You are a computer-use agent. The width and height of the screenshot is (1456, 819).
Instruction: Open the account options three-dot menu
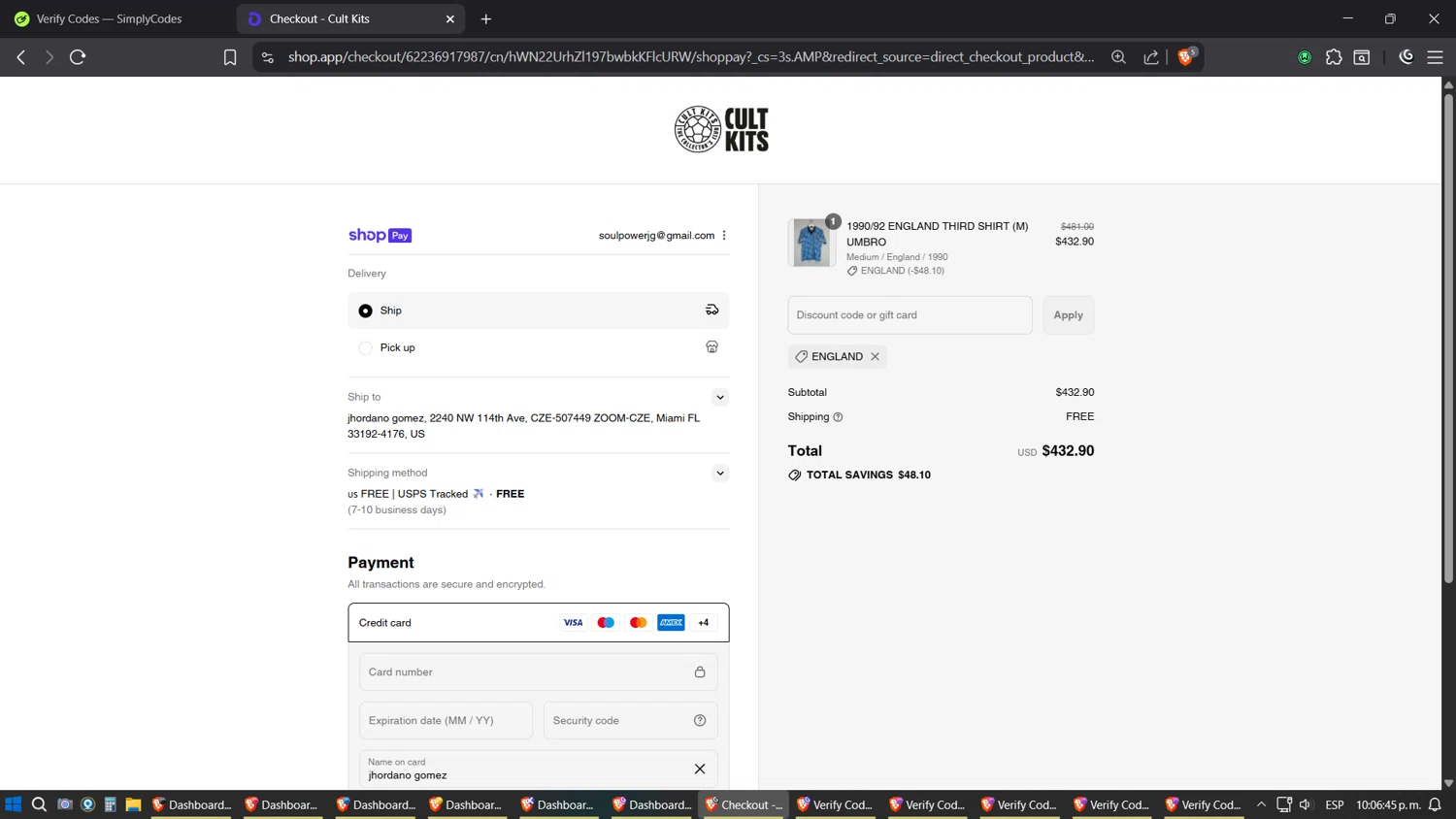pyautogui.click(x=724, y=236)
